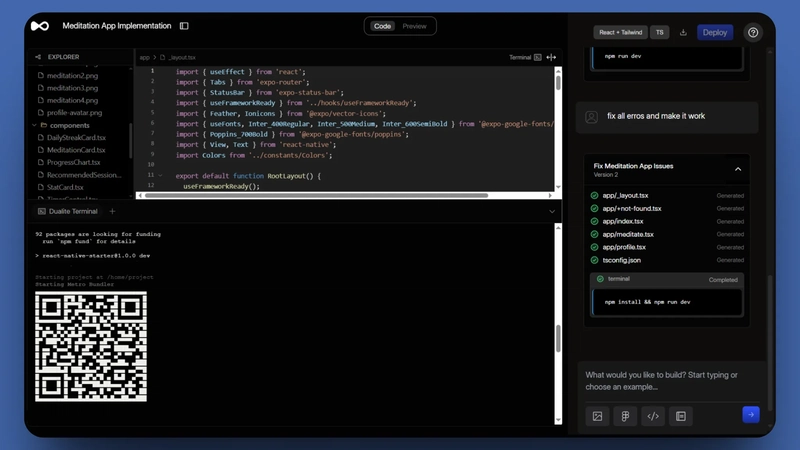Focus the chat prompt input field
800x450 pixels.
click(x=671, y=381)
